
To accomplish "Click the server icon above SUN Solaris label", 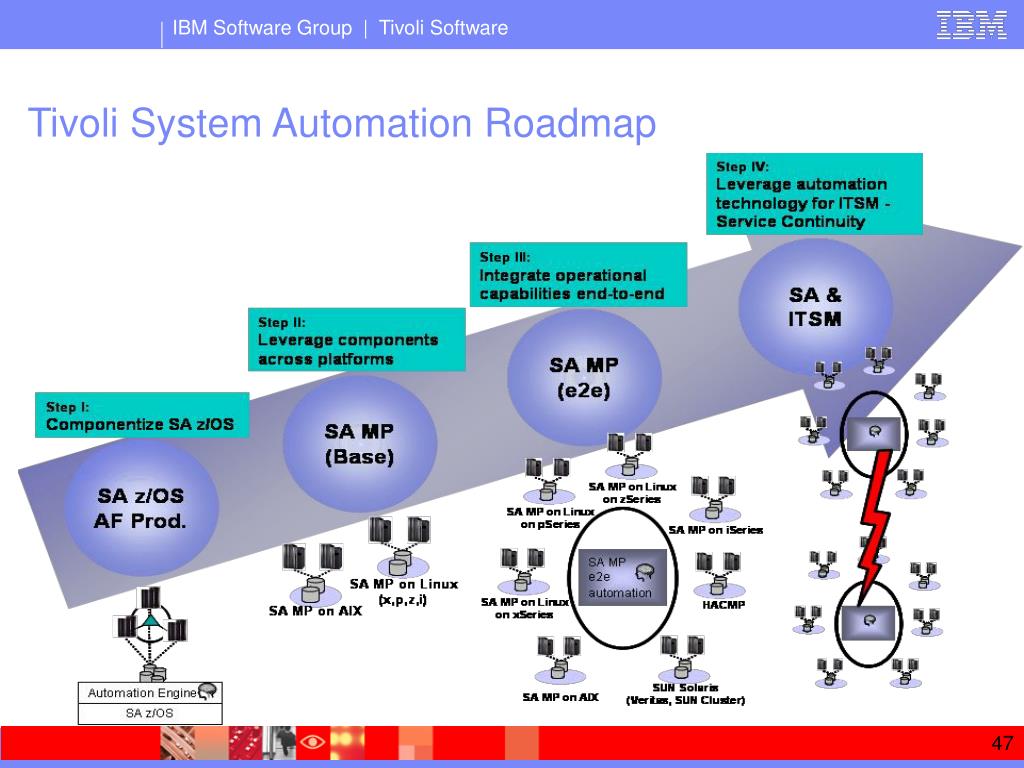I will pos(682,659).
